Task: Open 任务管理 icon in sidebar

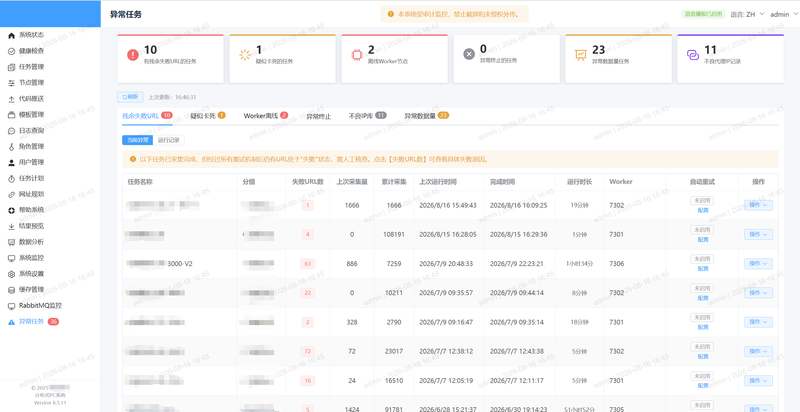Action: (11, 67)
